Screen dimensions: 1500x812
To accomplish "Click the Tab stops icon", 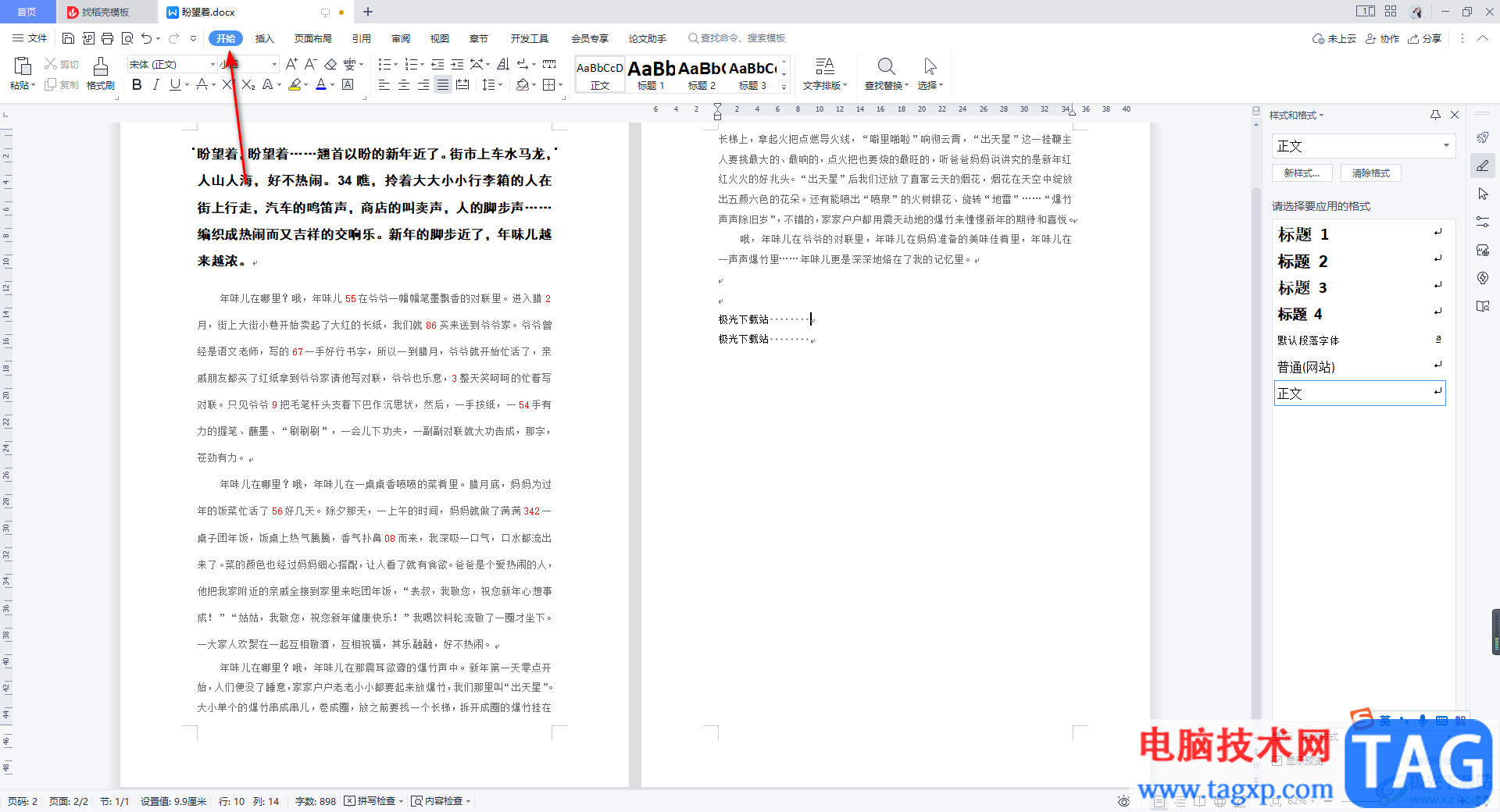I will click(x=549, y=64).
